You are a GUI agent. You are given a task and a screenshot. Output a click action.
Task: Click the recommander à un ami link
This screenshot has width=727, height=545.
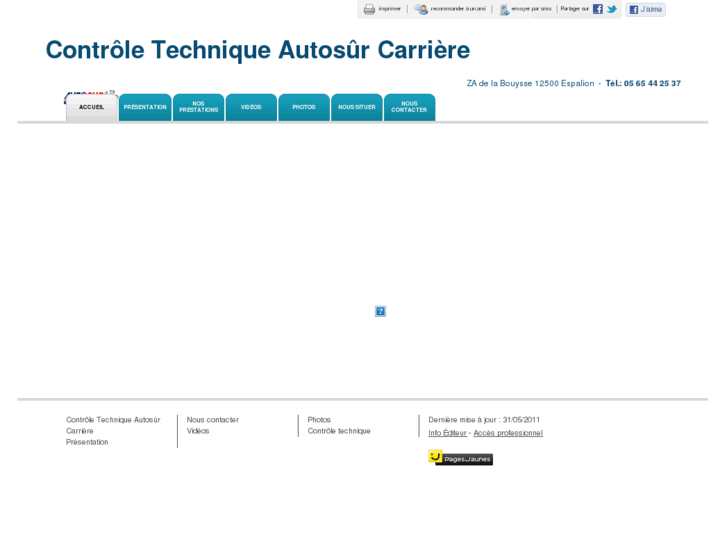458,9
